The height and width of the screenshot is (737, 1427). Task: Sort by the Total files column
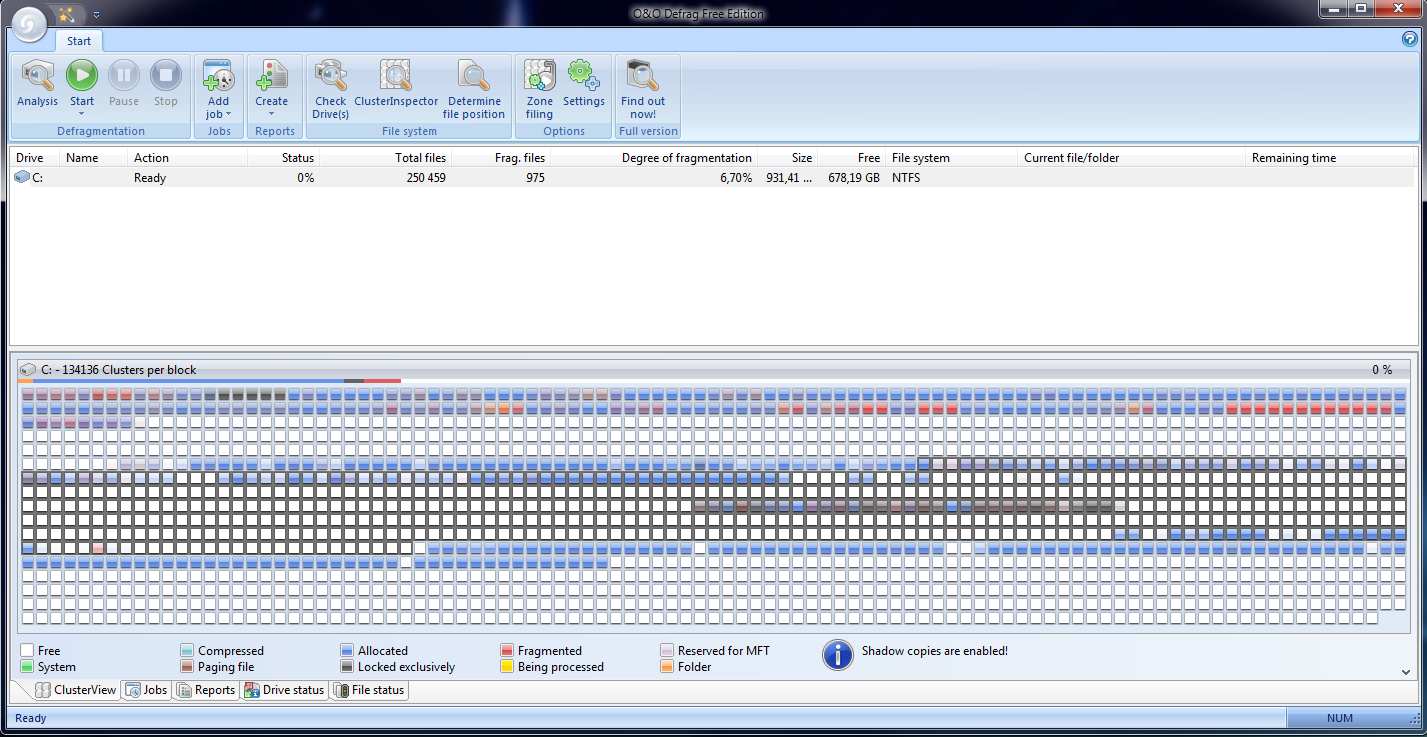click(385, 158)
